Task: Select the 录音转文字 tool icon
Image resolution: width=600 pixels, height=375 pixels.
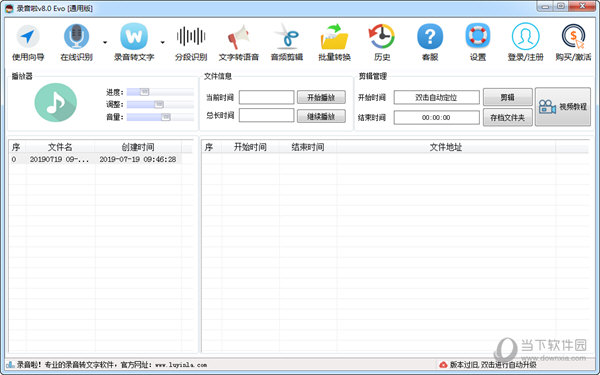Action: (134, 37)
